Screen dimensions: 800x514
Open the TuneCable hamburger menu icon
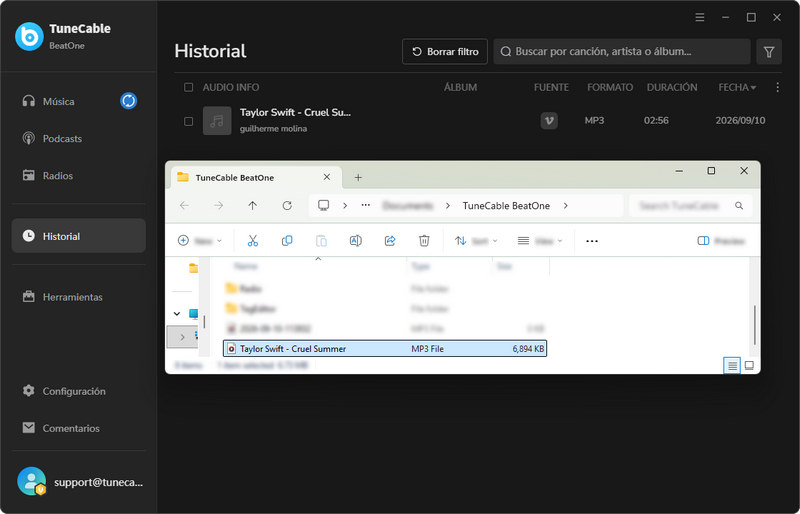(x=700, y=17)
